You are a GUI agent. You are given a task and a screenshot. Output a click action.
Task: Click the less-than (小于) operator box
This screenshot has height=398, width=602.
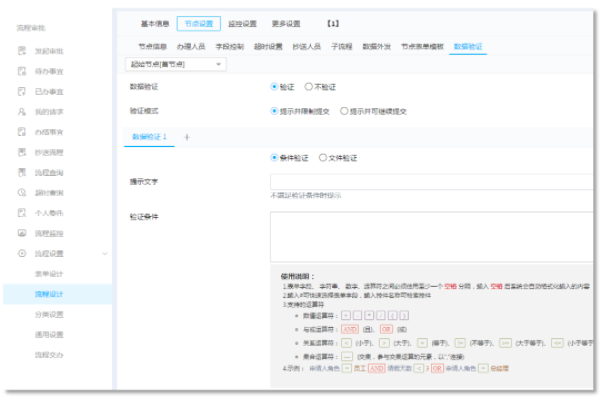click(346, 343)
